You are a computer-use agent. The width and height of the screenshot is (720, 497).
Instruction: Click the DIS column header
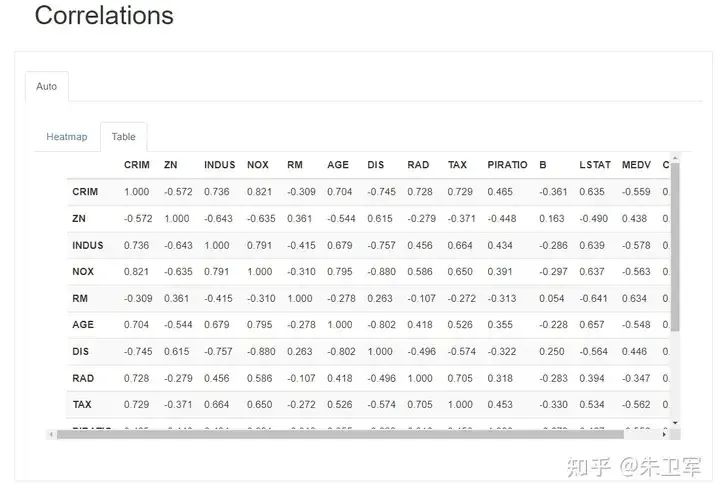(x=376, y=165)
